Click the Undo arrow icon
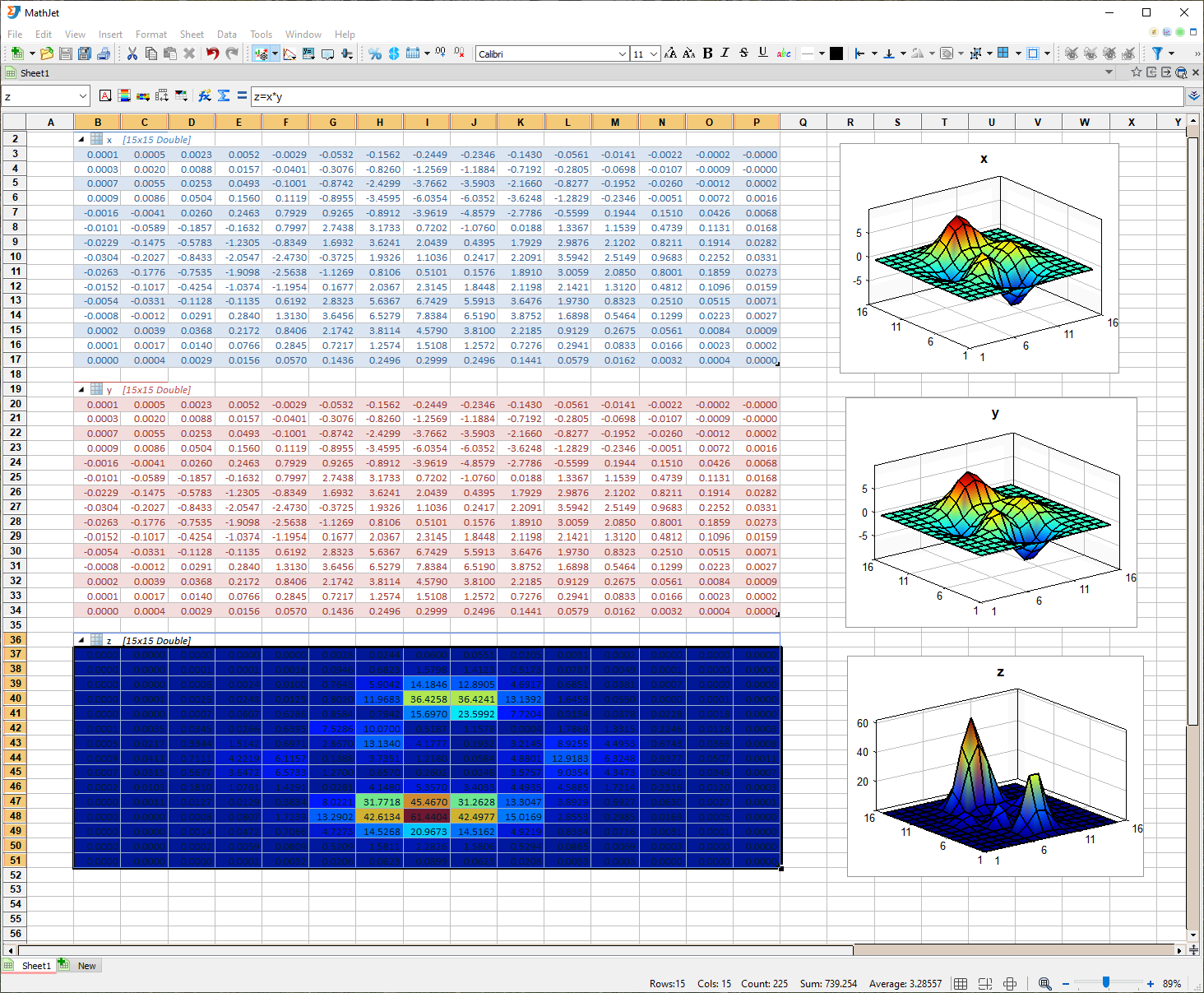 (212, 53)
